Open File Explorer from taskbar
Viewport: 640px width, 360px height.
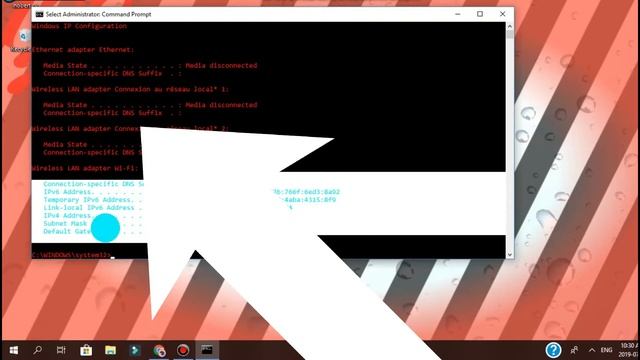point(110,350)
